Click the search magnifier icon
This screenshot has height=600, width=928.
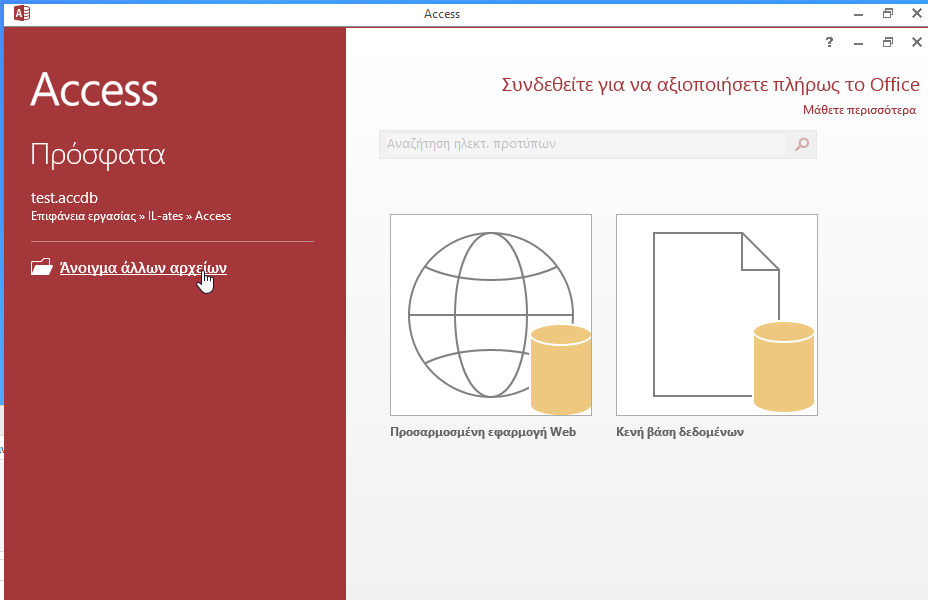pos(802,144)
